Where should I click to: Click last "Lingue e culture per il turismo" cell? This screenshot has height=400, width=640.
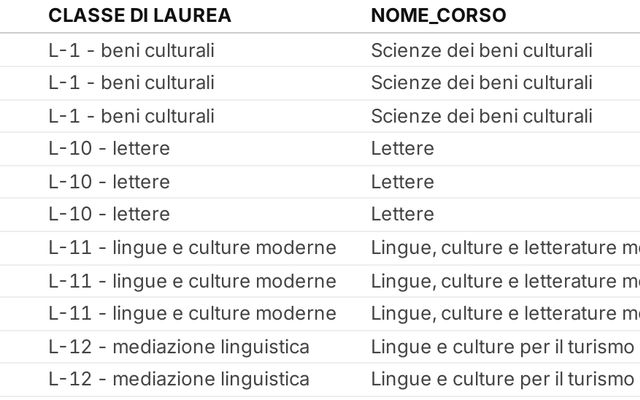click(502, 380)
